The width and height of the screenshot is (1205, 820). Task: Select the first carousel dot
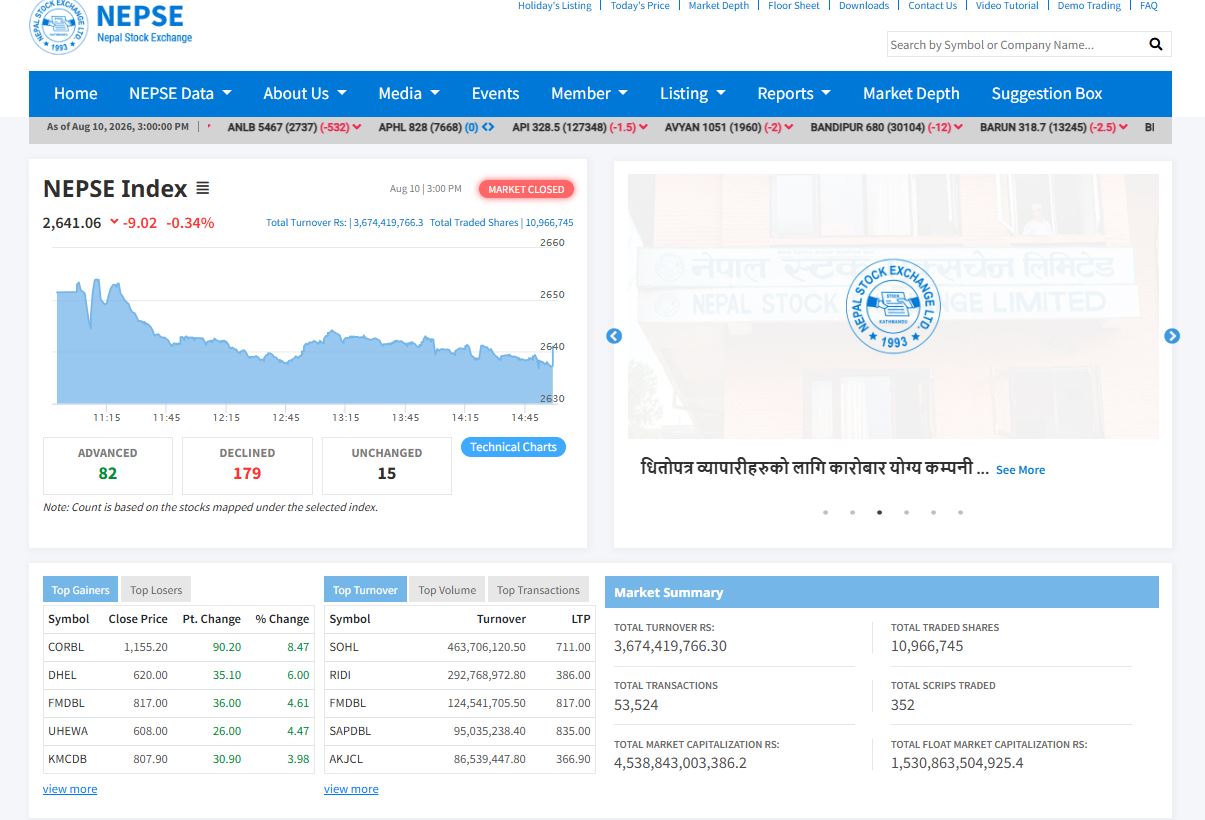(825, 512)
